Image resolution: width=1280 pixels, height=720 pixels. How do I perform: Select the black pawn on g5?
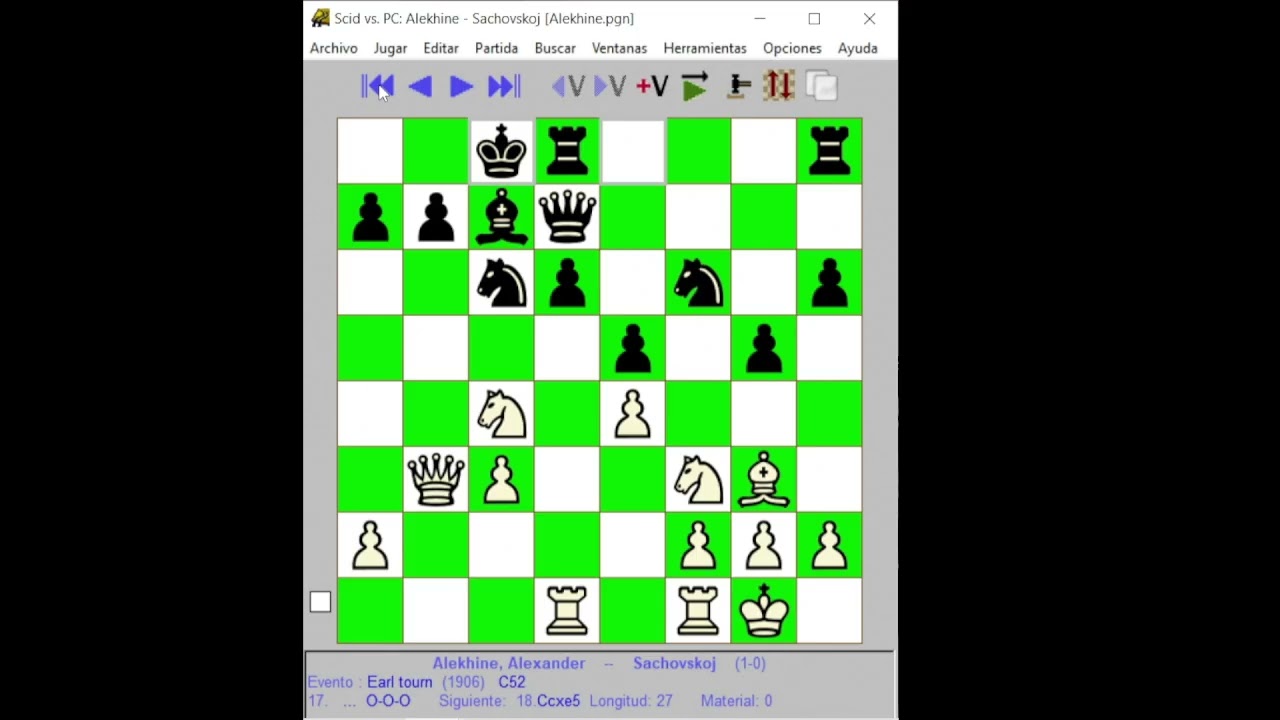click(x=764, y=349)
